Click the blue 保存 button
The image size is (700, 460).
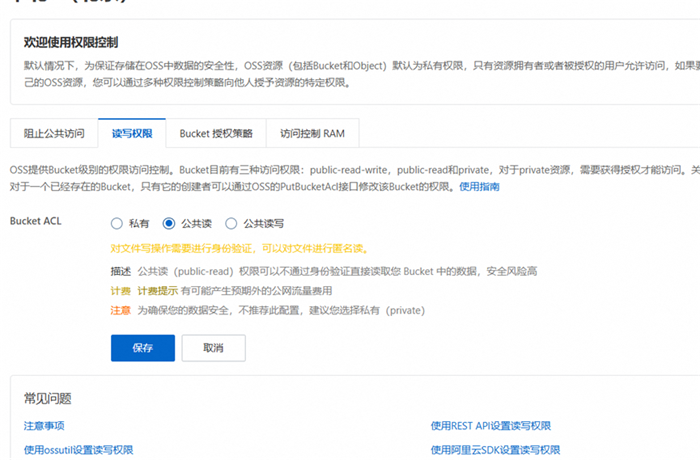tap(143, 348)
